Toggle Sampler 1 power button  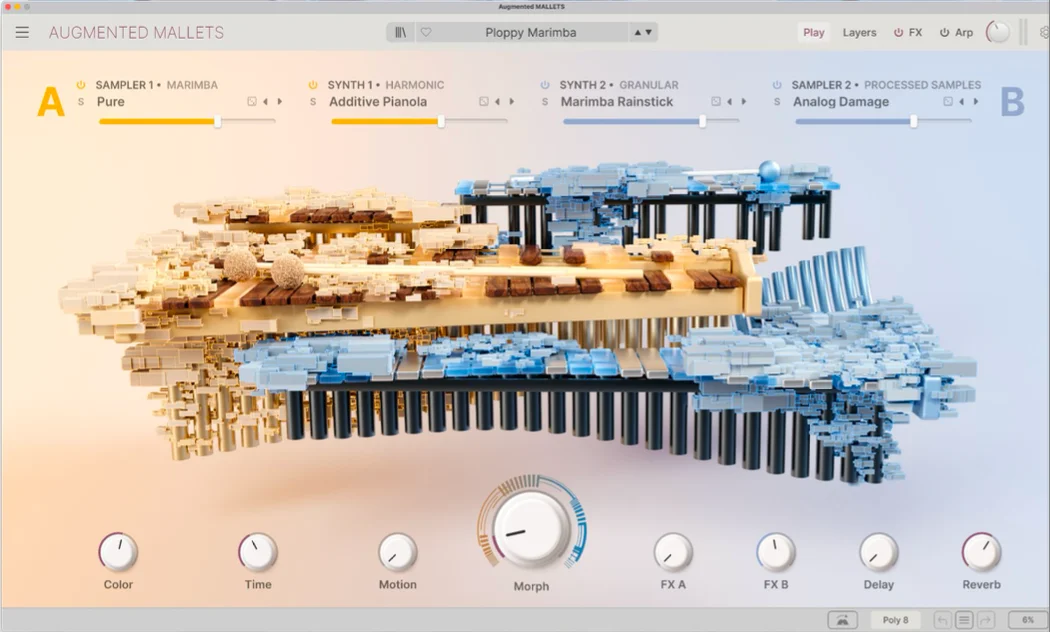[81, 85]
